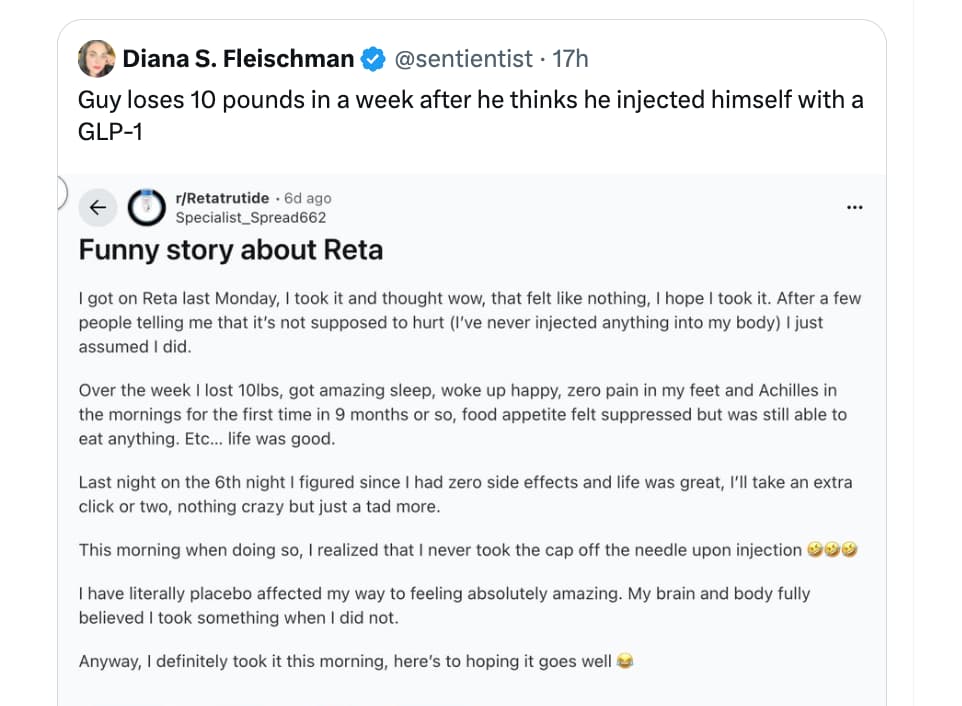Viewport: 962px width, 706px height.
Task: Click the "Funny story about Reta" title
Action: click(x=231, y=249)
